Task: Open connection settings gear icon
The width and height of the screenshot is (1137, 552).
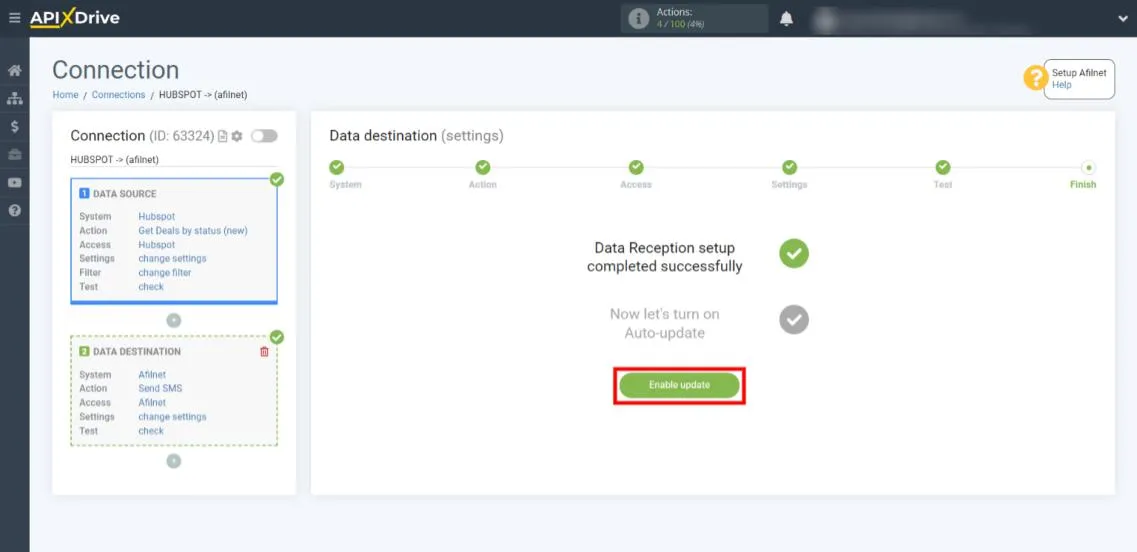Action: pos(237,136)
